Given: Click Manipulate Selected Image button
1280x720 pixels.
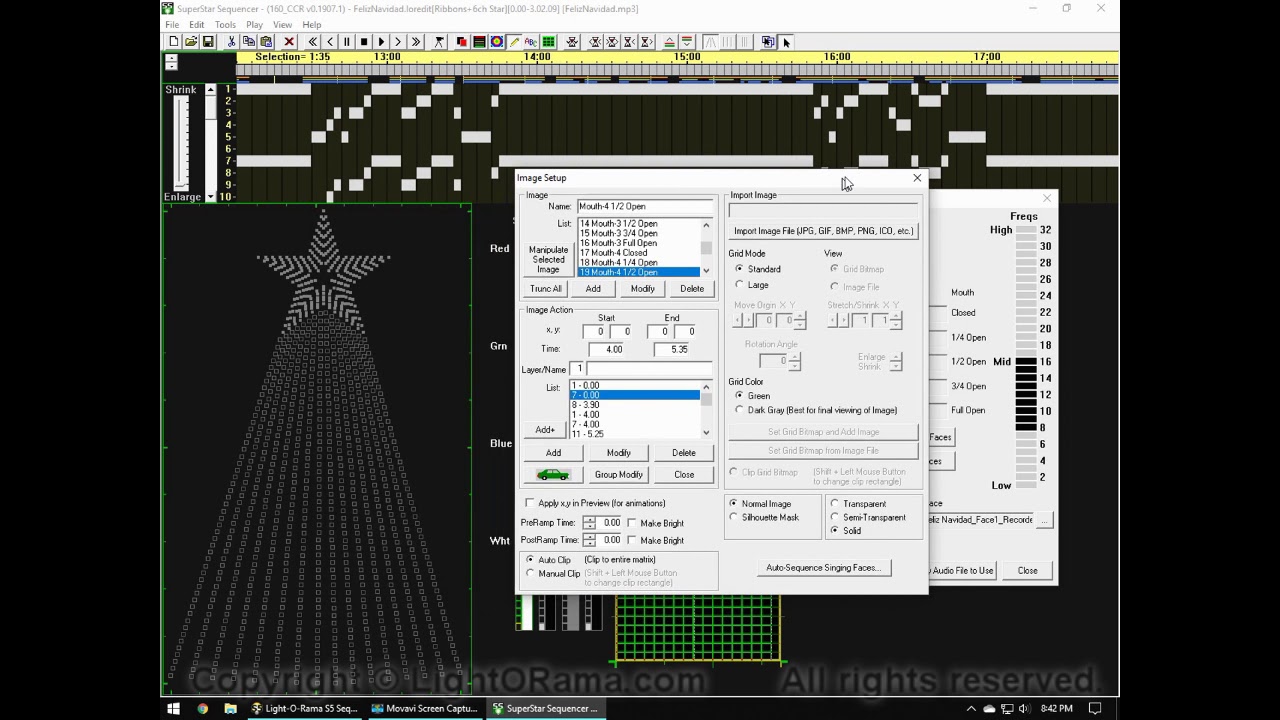Looking at the screenshot, I should pyautogui.click(x=548, y=260).
